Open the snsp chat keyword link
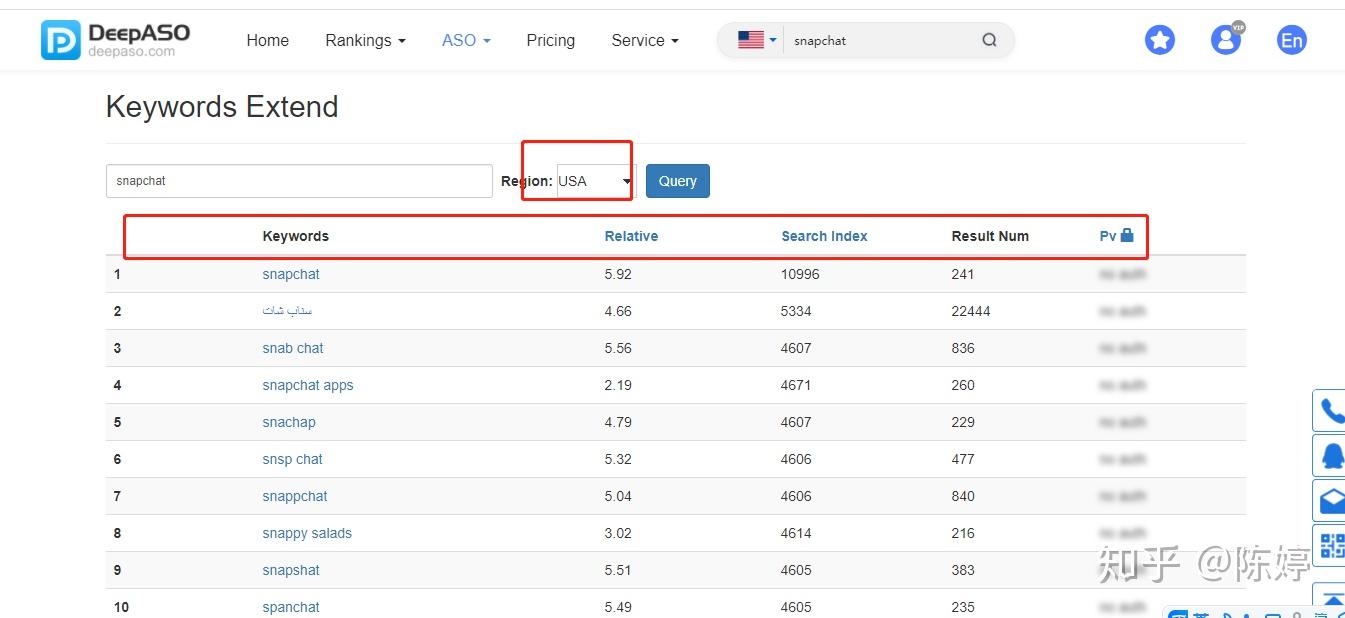The image size is (1345, 618). (293, 459)
